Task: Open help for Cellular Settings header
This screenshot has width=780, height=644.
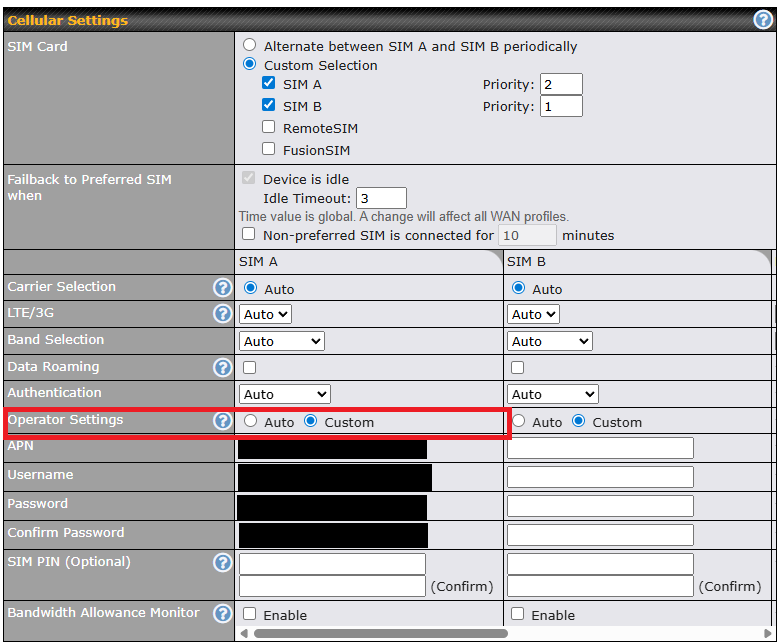Action: coord(762,20)
